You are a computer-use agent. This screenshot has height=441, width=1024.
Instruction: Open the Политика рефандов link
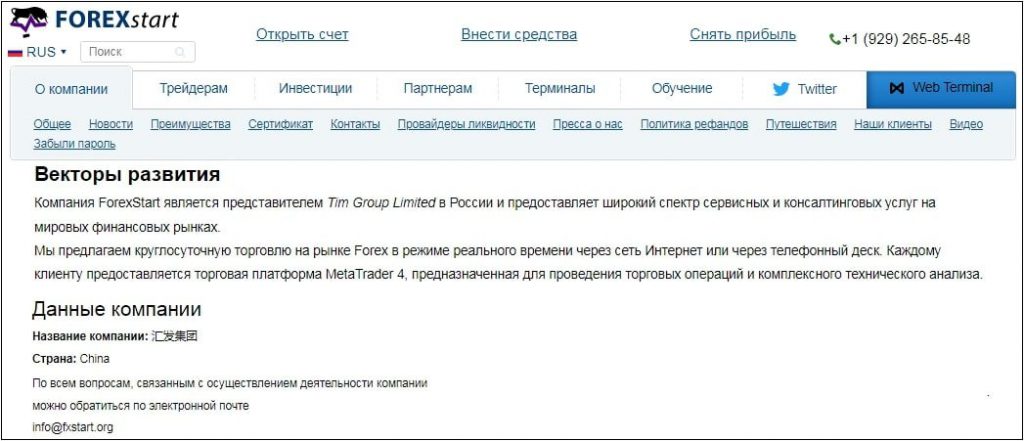point(694,124)
